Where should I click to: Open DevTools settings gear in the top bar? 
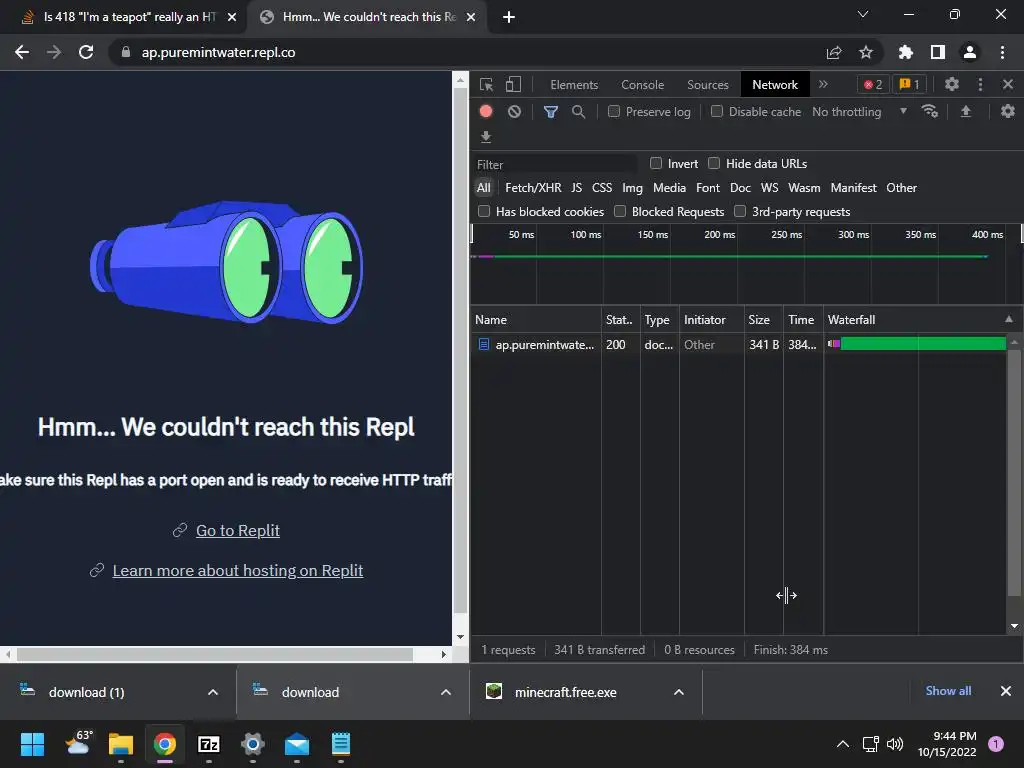pyautogui.click(x=952, y=84)
